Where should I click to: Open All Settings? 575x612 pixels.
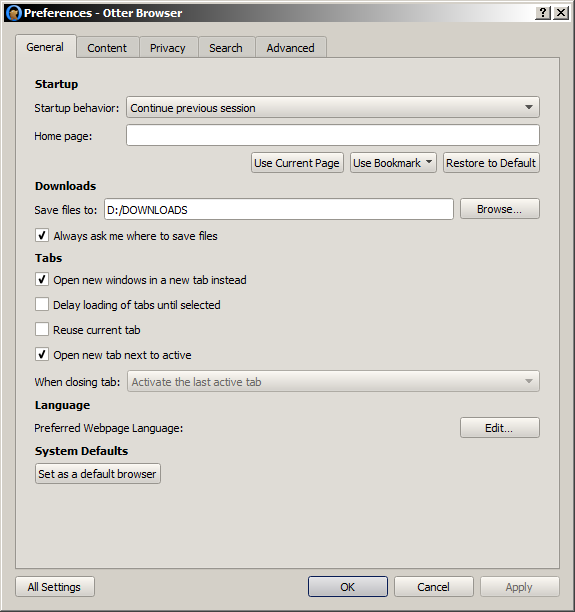[55, 587]
